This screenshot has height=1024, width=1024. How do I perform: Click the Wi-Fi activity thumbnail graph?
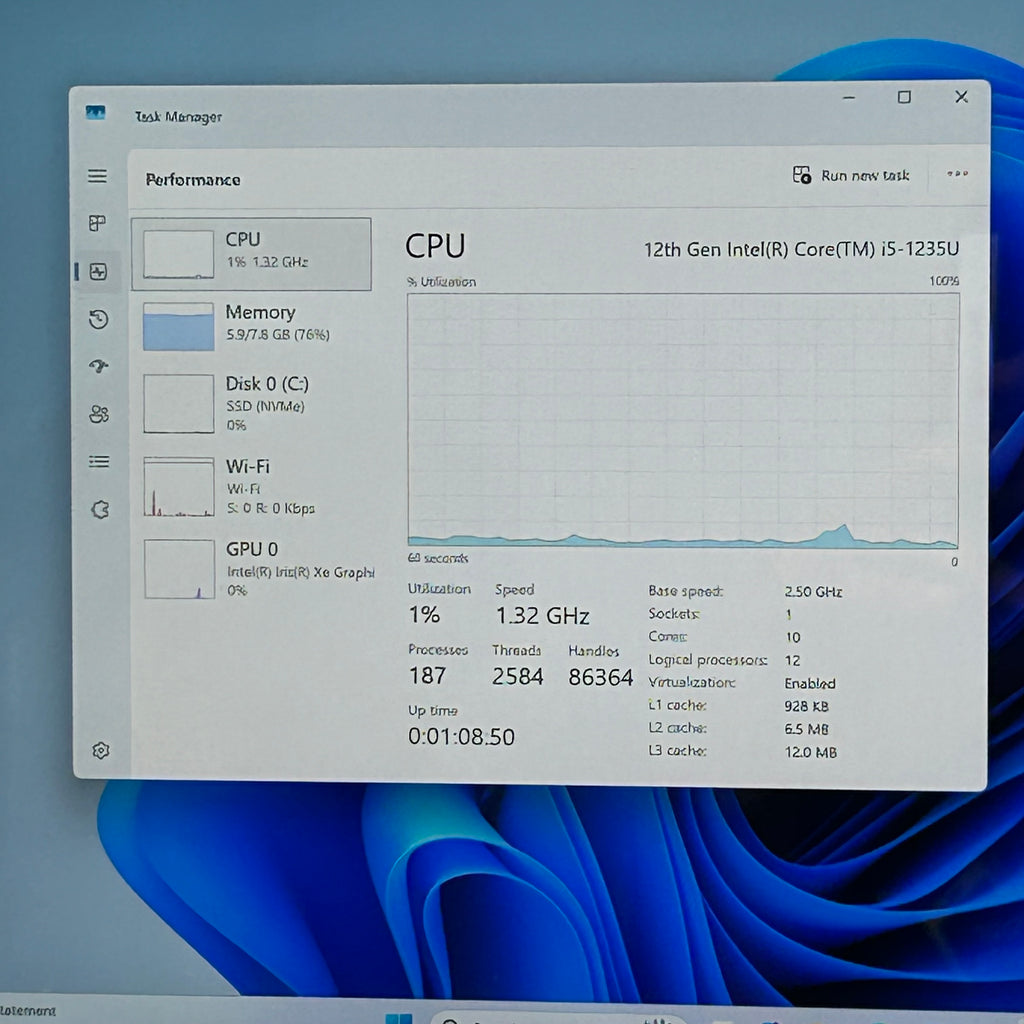tap(179, 487)
